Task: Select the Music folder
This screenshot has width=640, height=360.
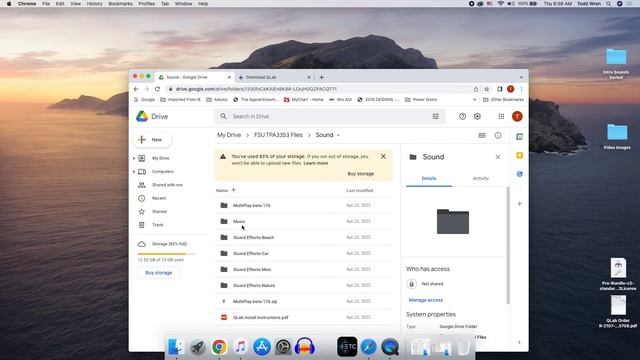Action: 303,221
